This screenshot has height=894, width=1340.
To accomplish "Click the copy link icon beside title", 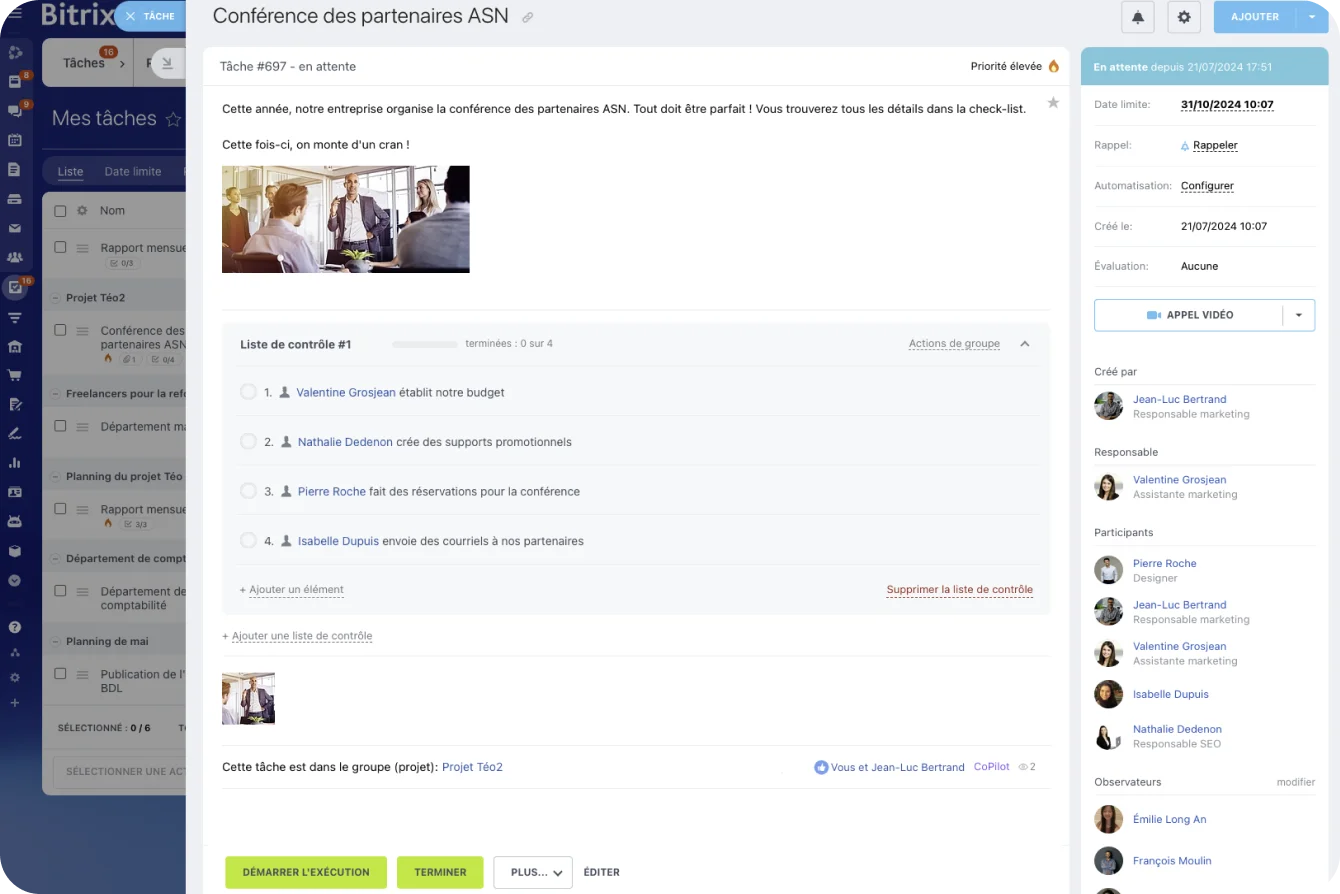I will coord(528,18).
